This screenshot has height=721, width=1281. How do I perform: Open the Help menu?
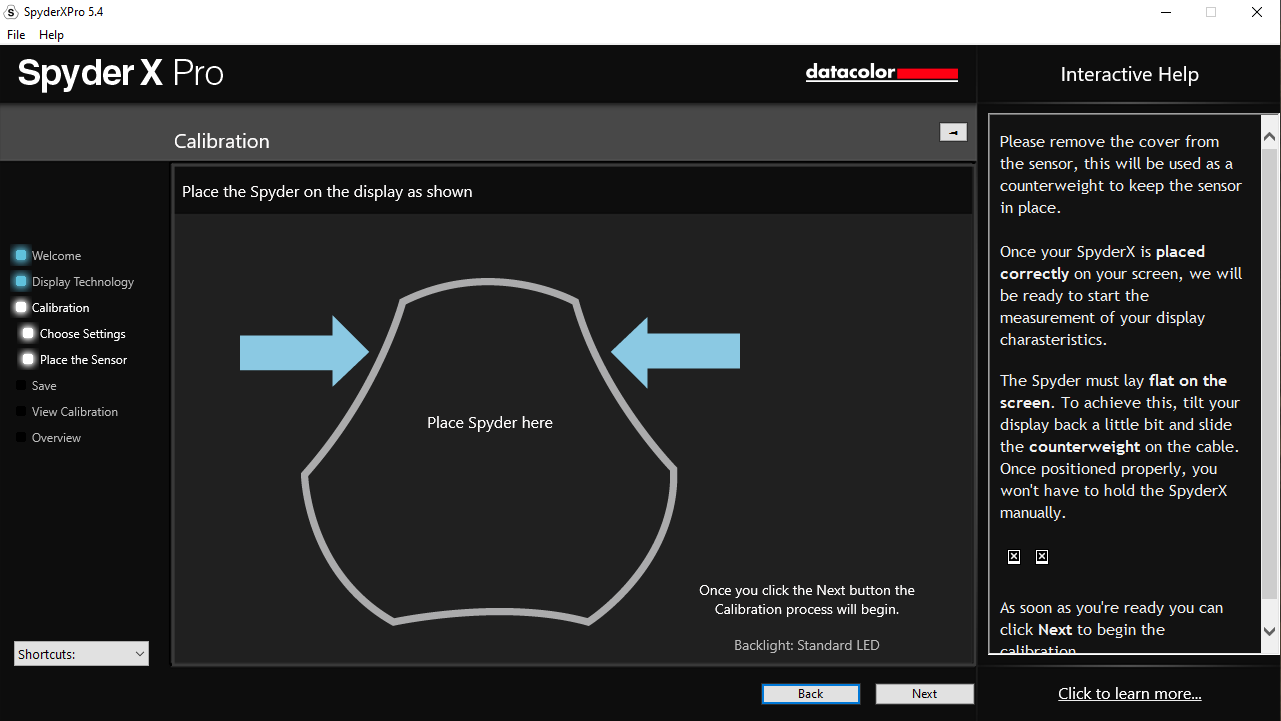51,34
